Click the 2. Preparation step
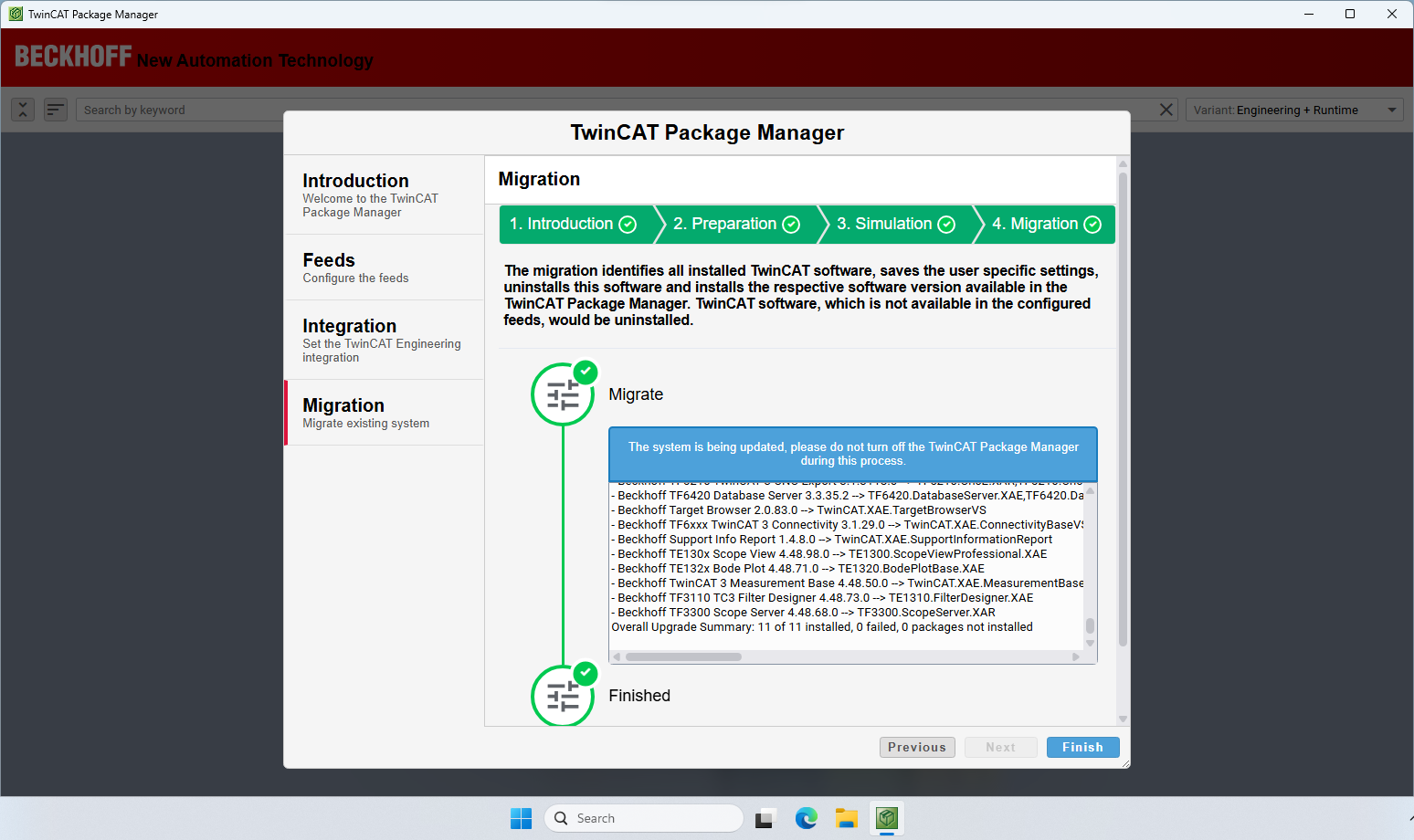 coord(736,225)
